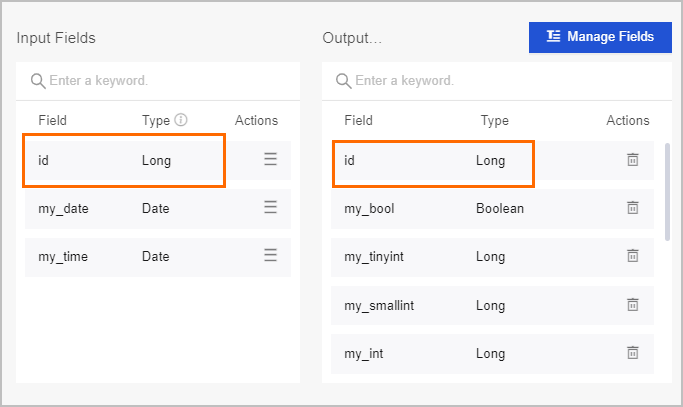Click the search icon in Output panel
The image size is (683, 407).
[x=344, y=80]
